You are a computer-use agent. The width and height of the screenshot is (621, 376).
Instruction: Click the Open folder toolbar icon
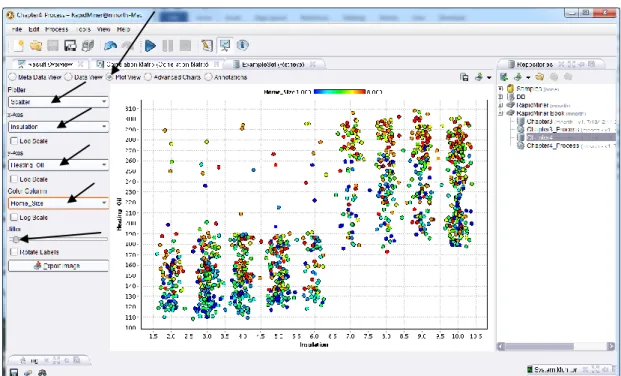[x=36, y=46]
